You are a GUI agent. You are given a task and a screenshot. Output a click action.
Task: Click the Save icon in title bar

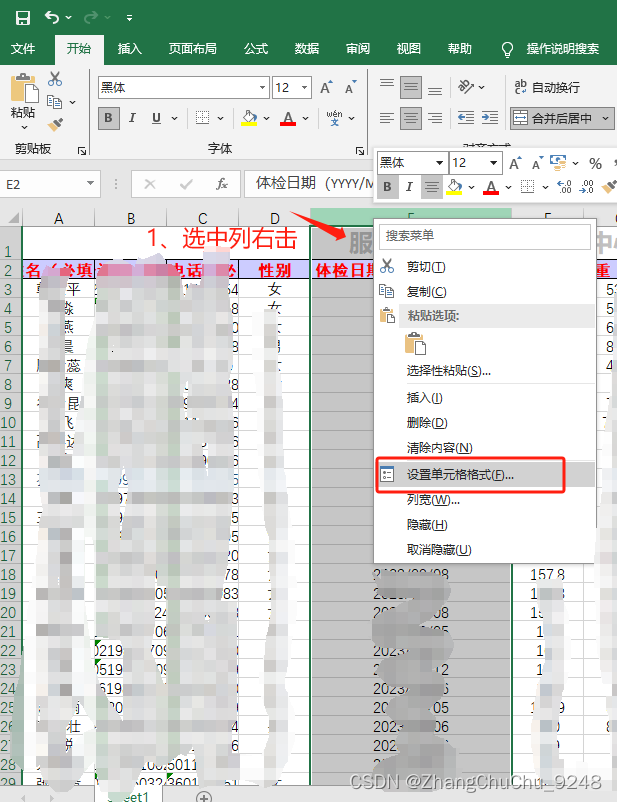[23, 18]
